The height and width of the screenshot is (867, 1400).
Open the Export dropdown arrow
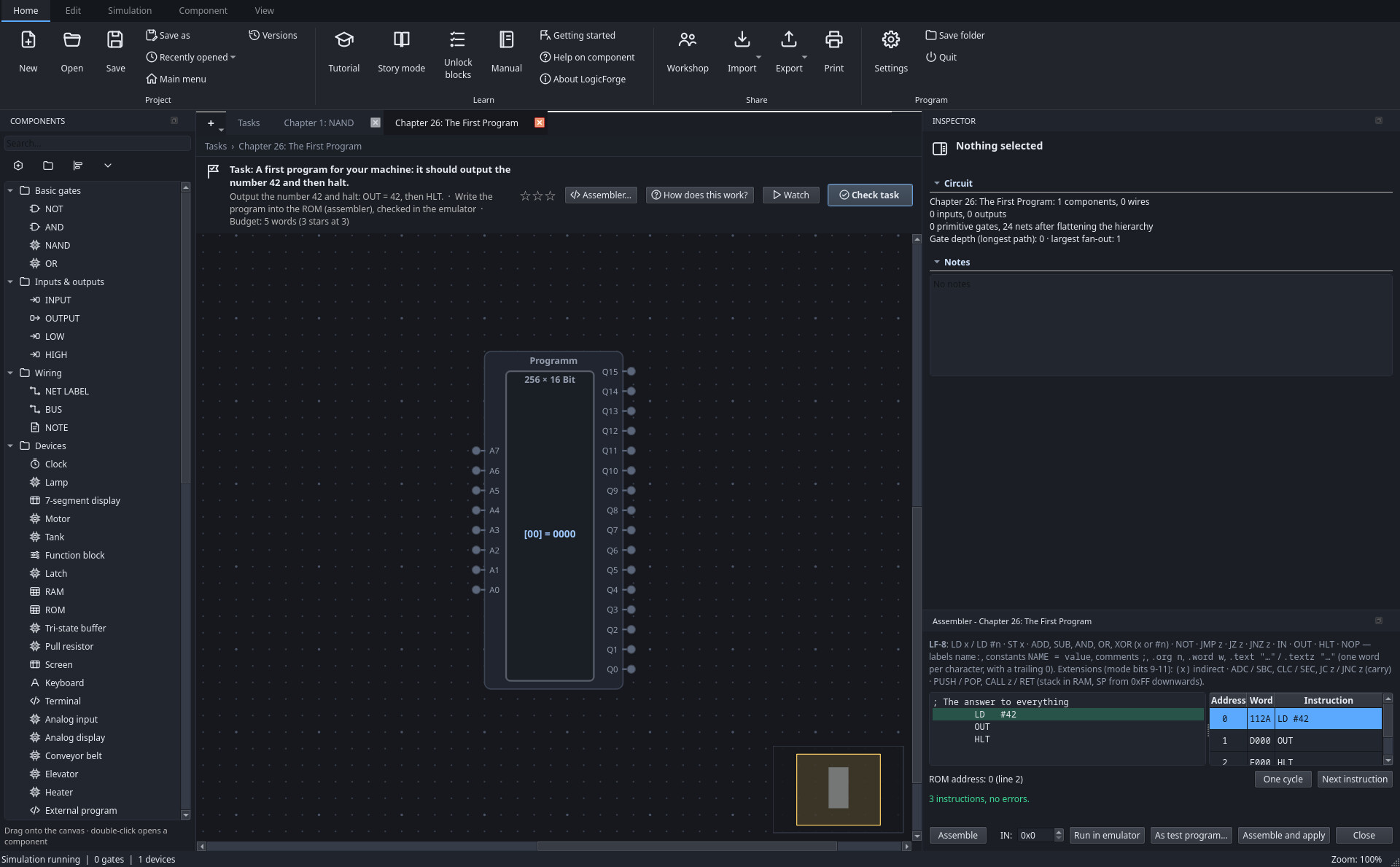tap(804, 57)
